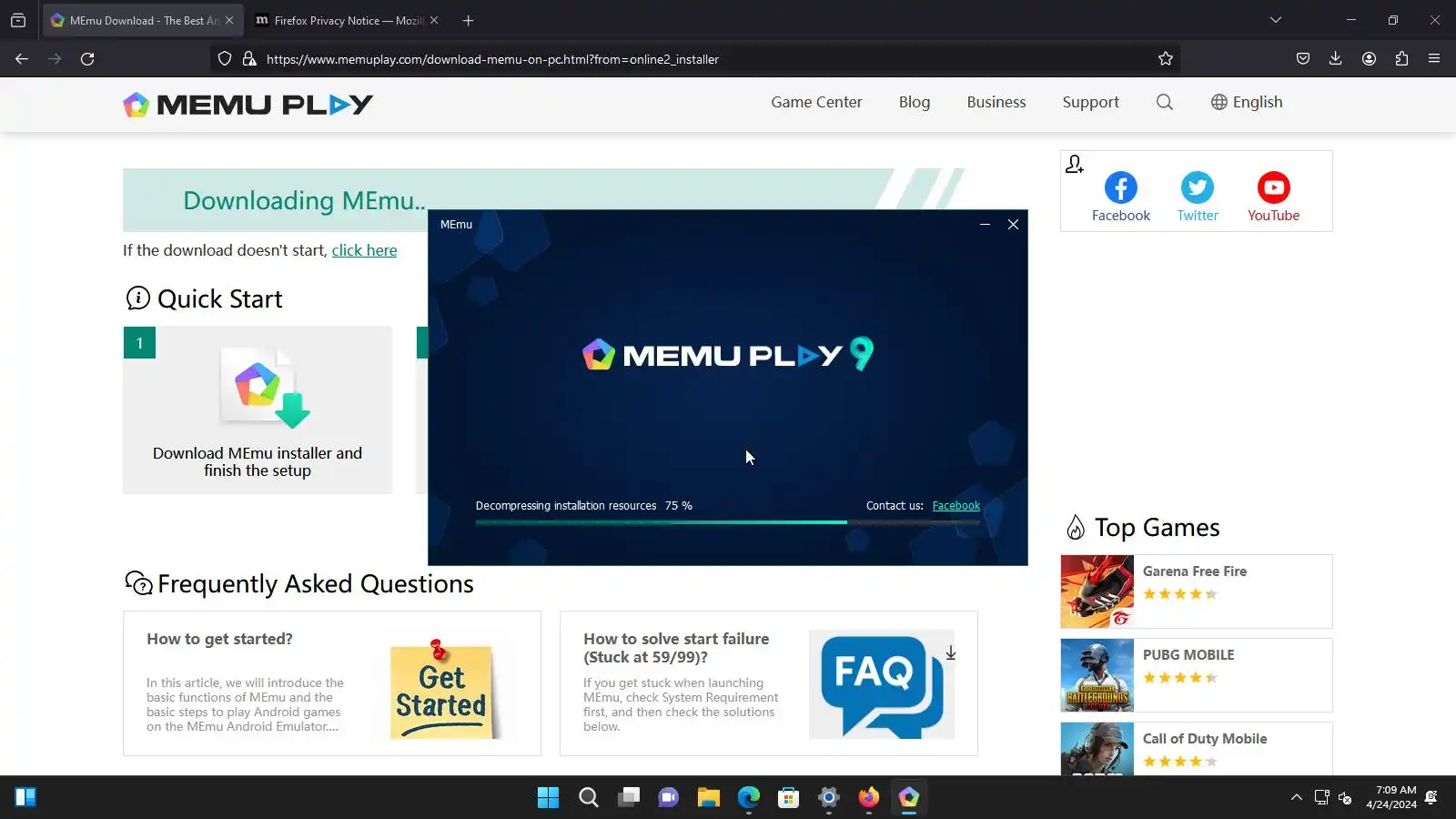Show hidden system tray icons
1456x819 pixels.
tap(1296, 798)
